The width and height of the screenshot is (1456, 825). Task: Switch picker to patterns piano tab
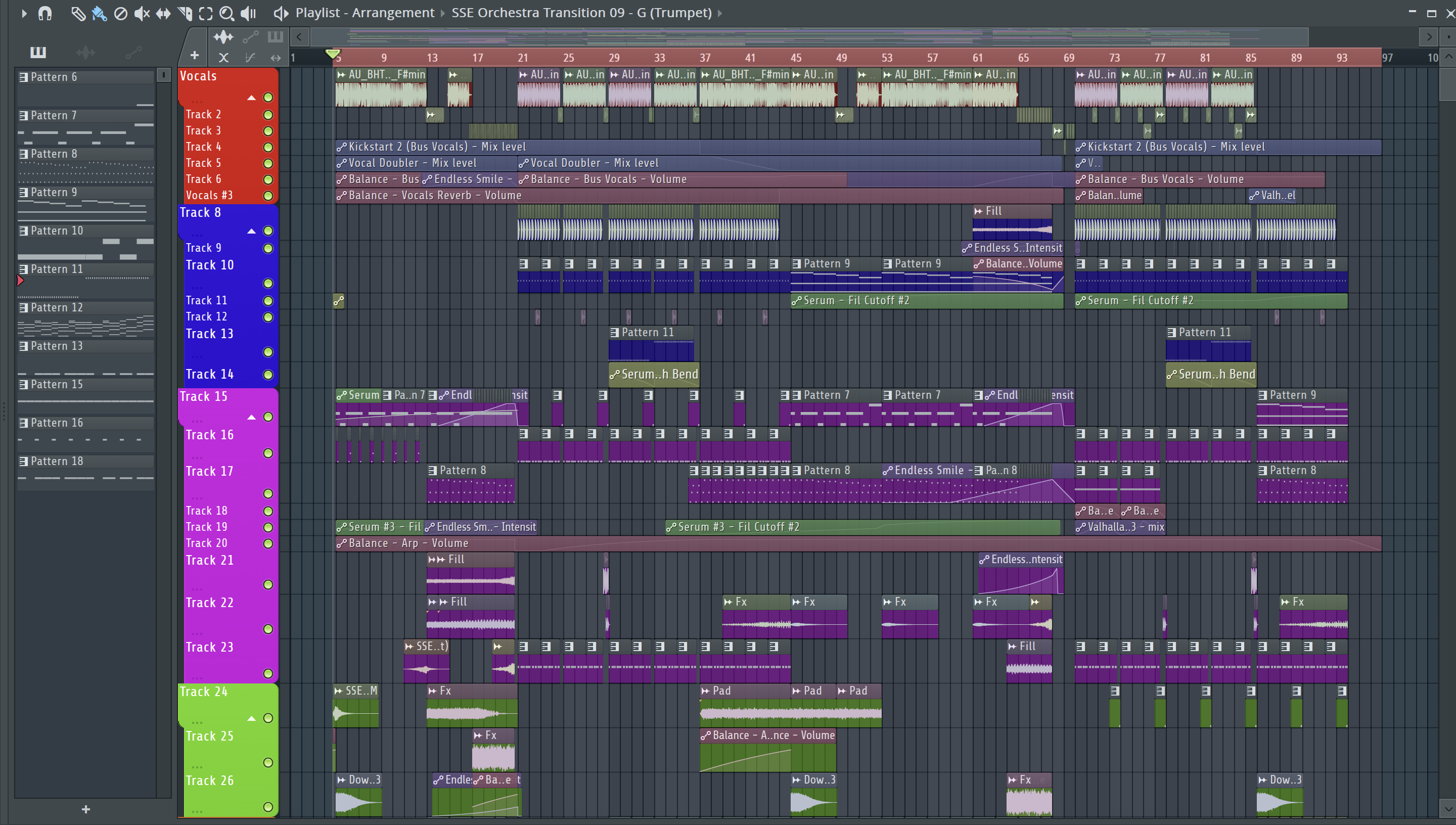click(38, 53)
